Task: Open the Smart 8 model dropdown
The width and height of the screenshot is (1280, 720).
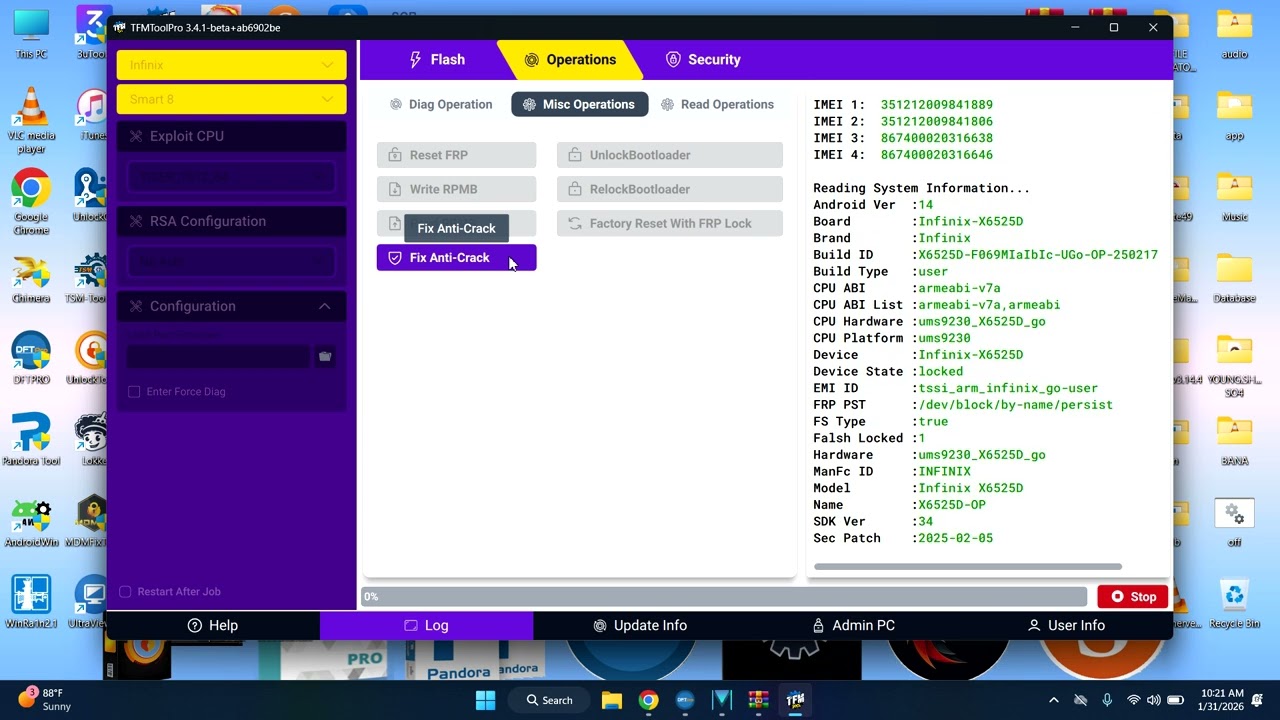Action: pos(231,99)
